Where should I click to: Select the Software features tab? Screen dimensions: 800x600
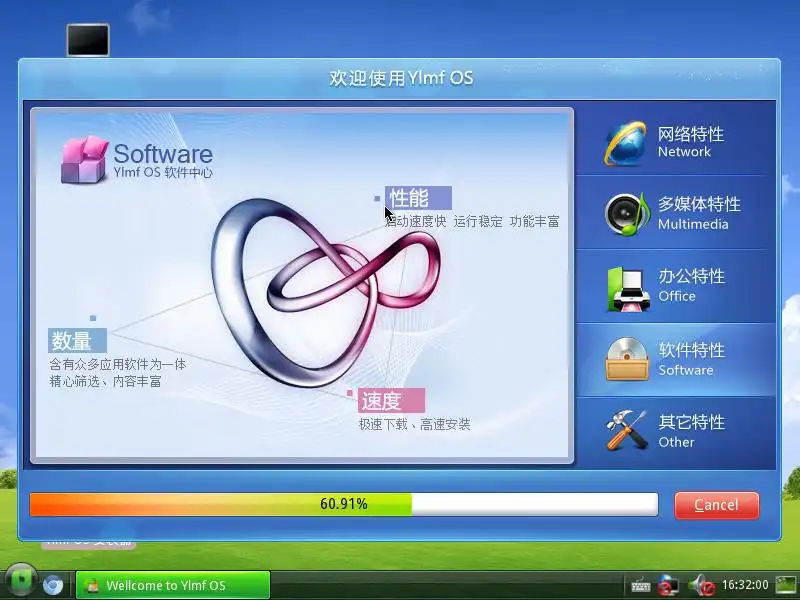[x=676, y=360]
